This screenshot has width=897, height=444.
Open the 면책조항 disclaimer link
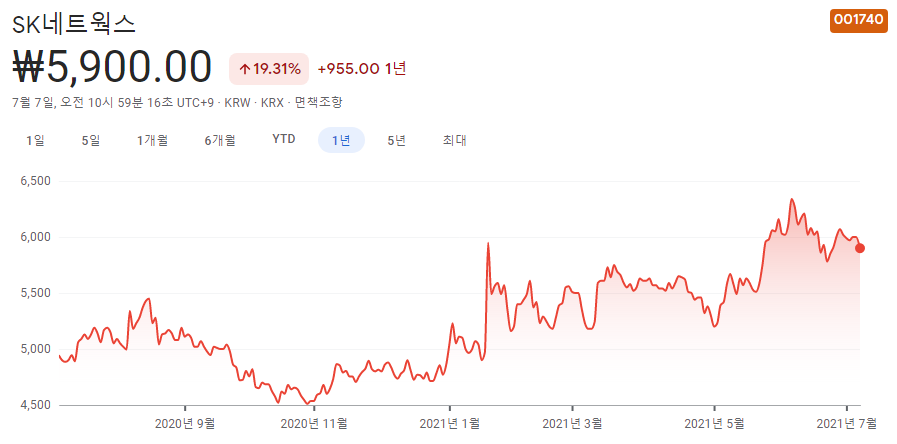click(318, 103)
